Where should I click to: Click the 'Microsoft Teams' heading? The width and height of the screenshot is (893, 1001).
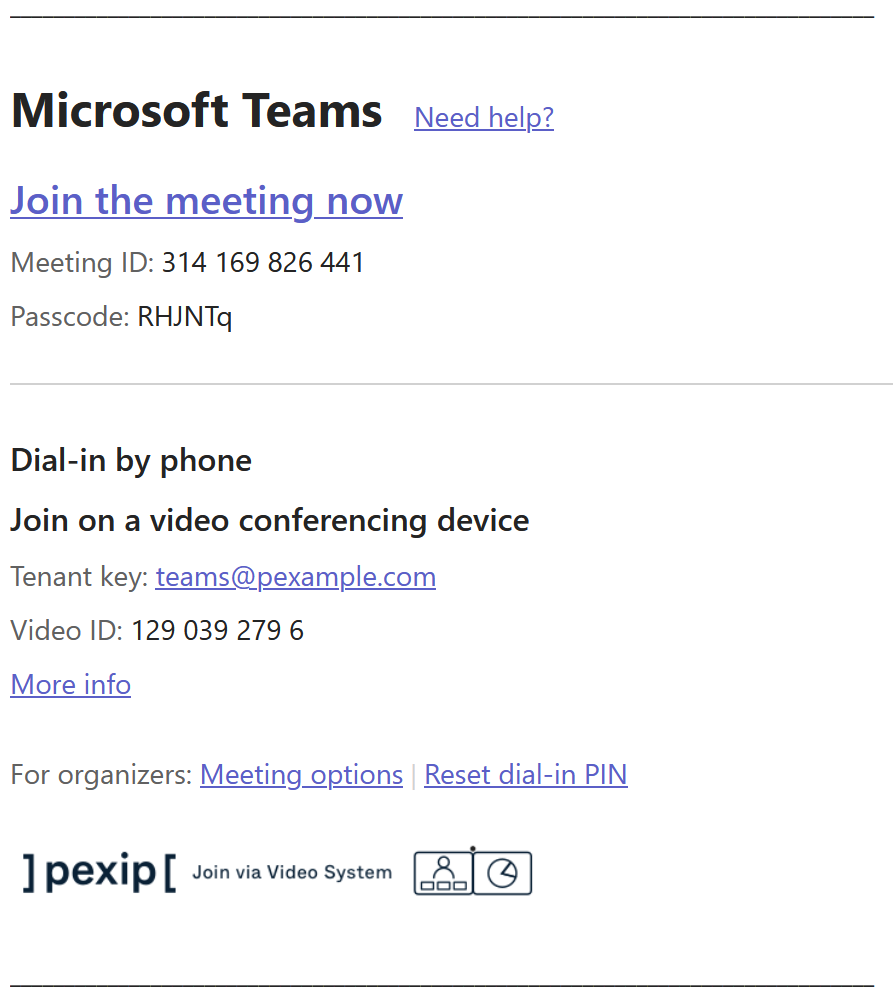(196, 110)
